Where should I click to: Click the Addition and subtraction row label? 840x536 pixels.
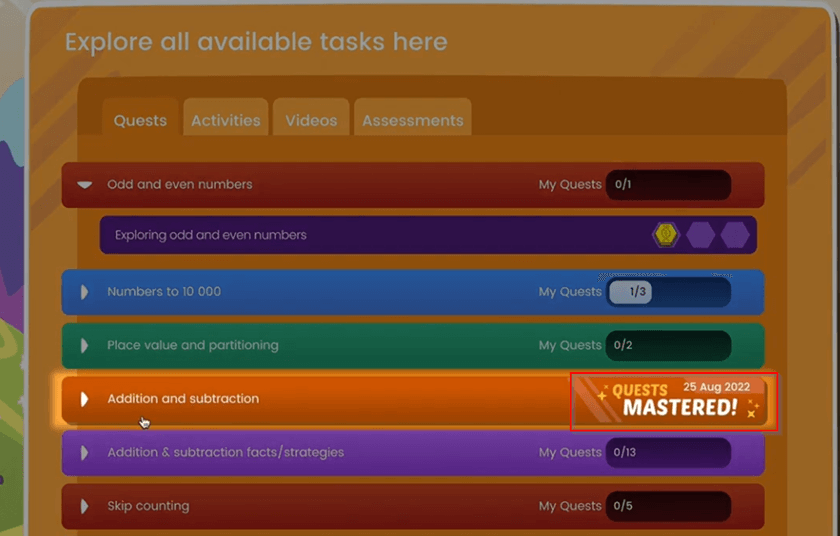pyautogui.click(x=183, y=399)
